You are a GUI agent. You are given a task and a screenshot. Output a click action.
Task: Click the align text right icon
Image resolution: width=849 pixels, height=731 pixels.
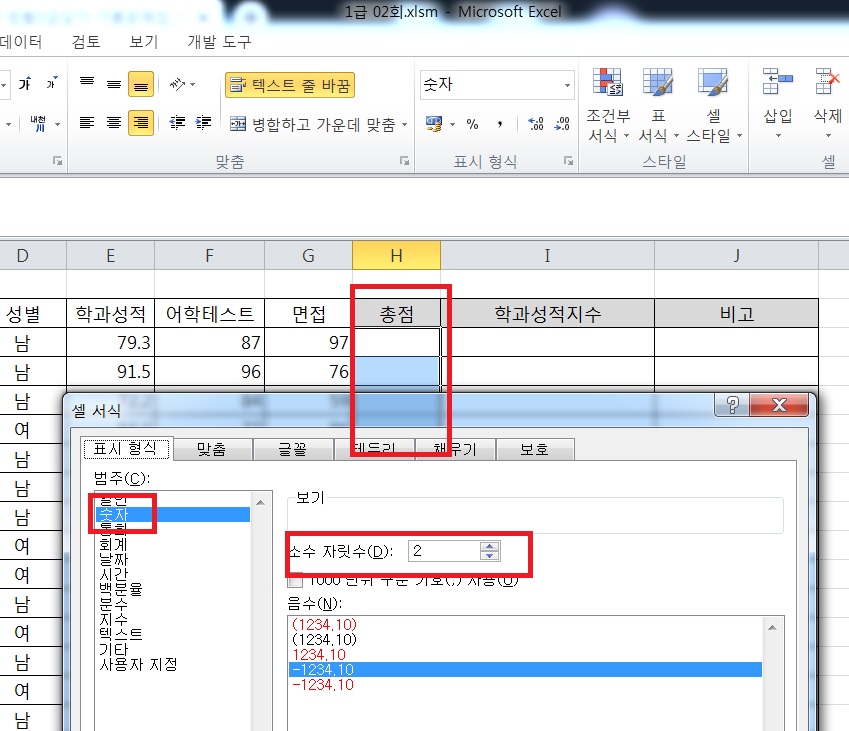(x=141, y=123)
